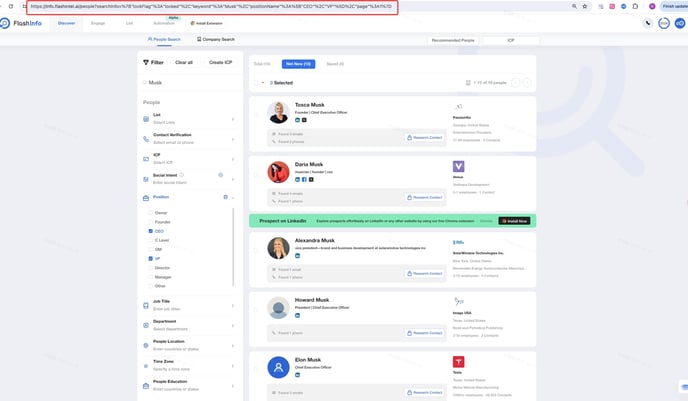Click the Tesla company logo

[459, 362]
